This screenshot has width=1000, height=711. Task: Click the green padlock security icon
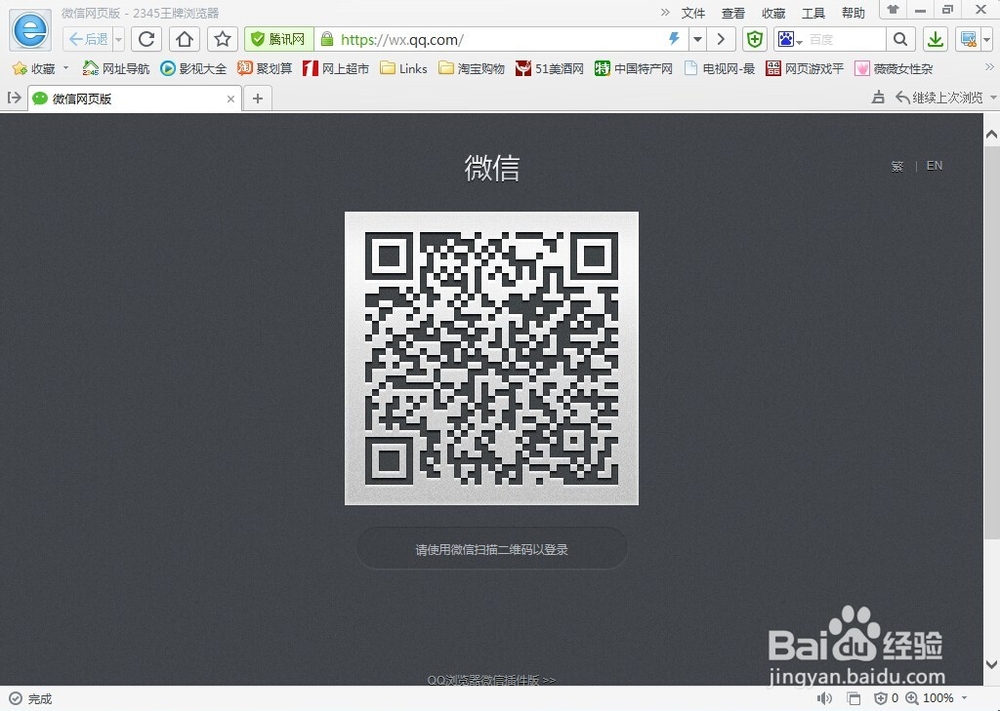(327, 40)
